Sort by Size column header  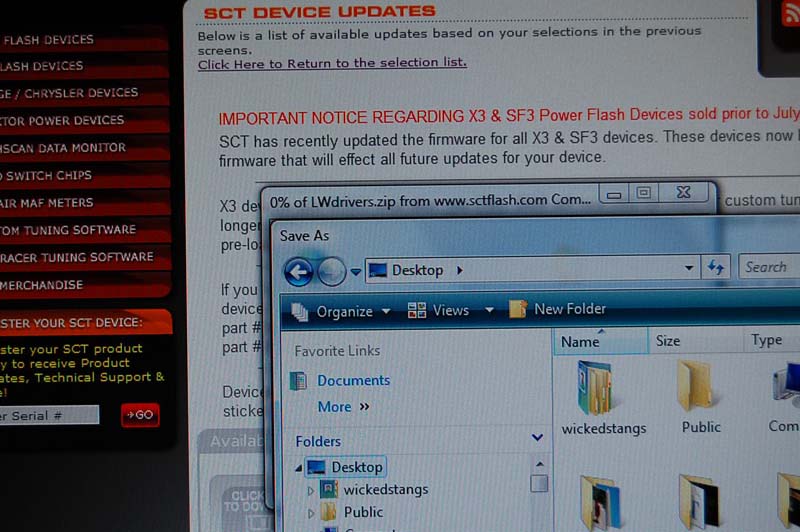(695, 340)
